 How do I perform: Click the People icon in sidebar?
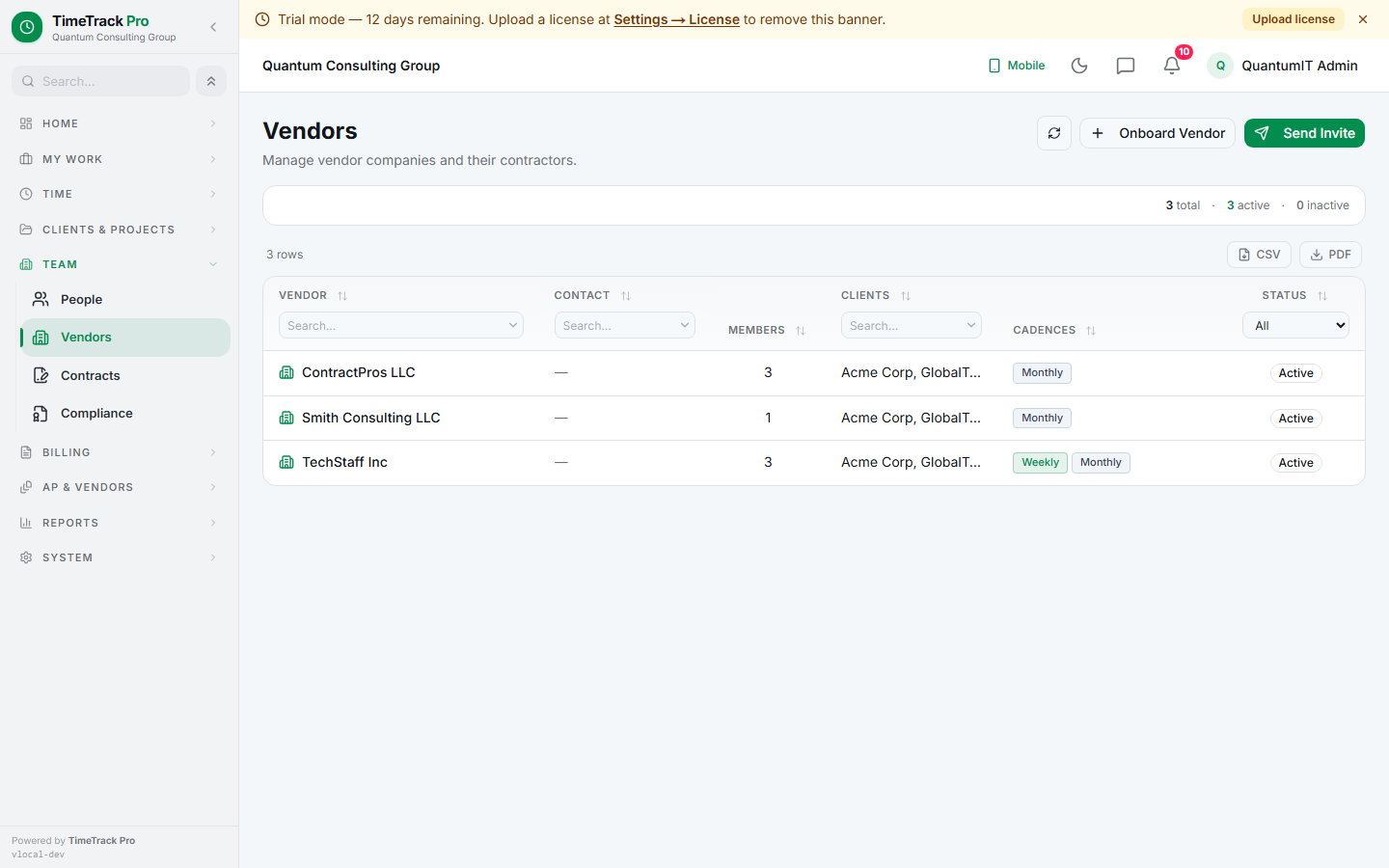[41, 299]
